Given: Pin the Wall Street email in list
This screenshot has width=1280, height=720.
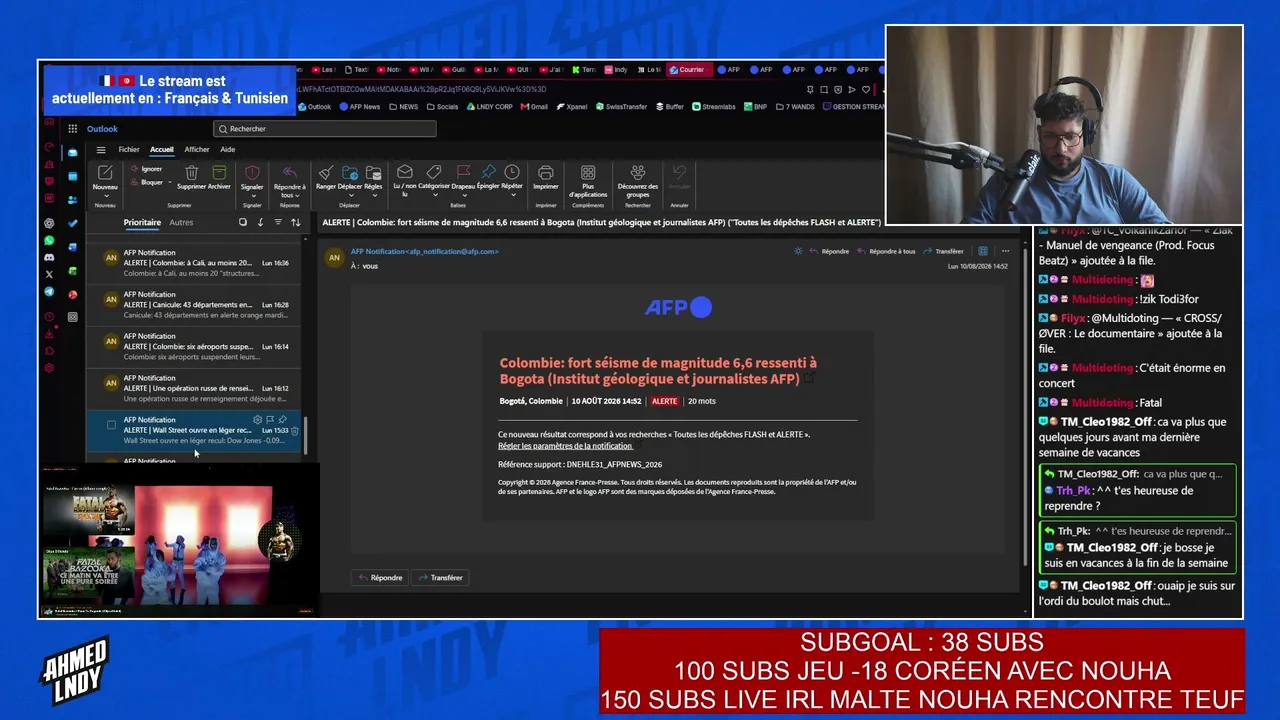Looking at the screenshot, I should point(283,420).
